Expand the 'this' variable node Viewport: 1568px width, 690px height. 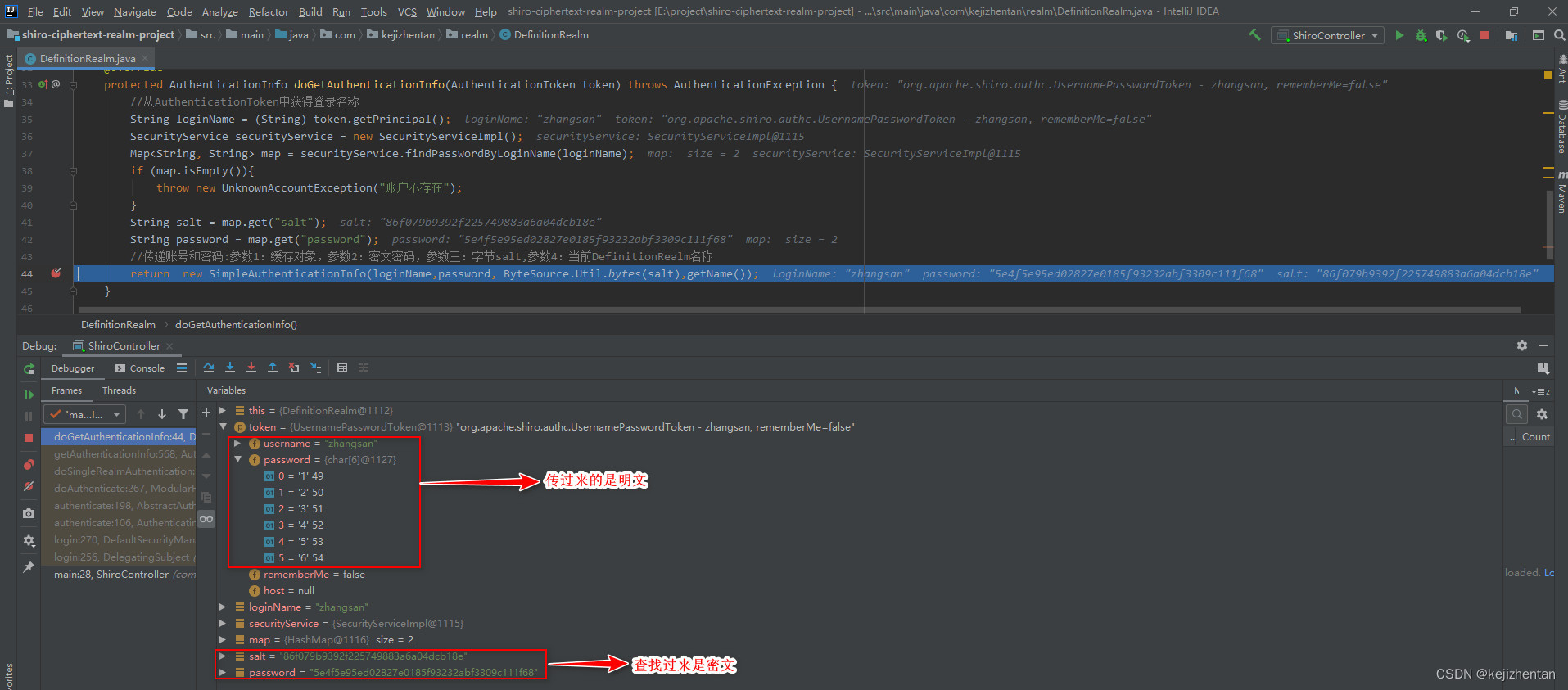pyautogui.click(x=223, y=411)
